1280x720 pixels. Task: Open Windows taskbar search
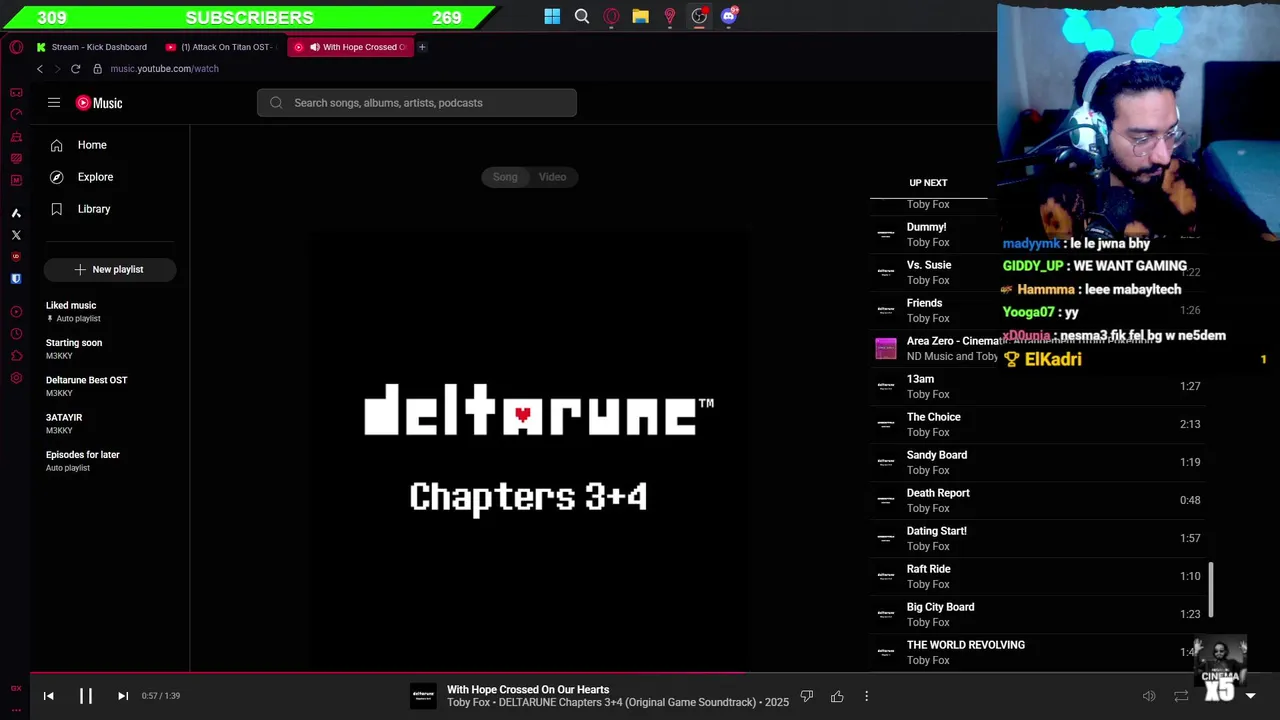[582, 16]
